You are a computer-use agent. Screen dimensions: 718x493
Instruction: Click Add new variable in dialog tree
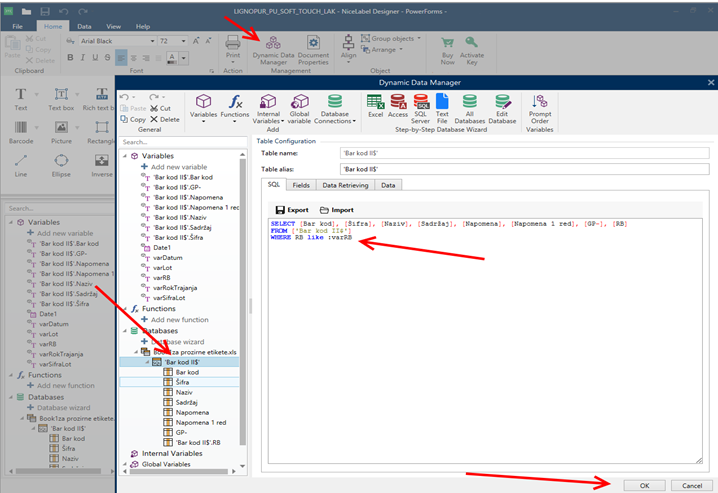174,167
